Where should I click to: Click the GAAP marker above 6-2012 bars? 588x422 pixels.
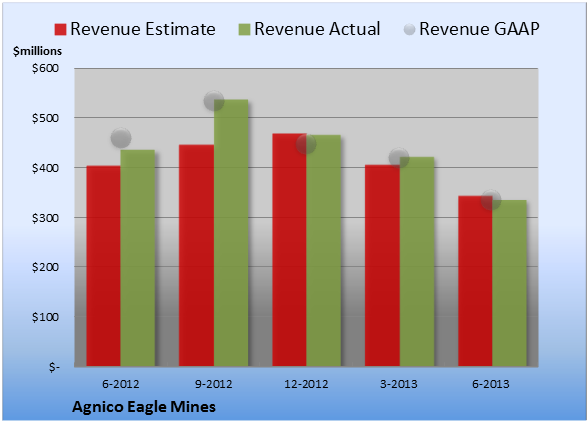121,138
